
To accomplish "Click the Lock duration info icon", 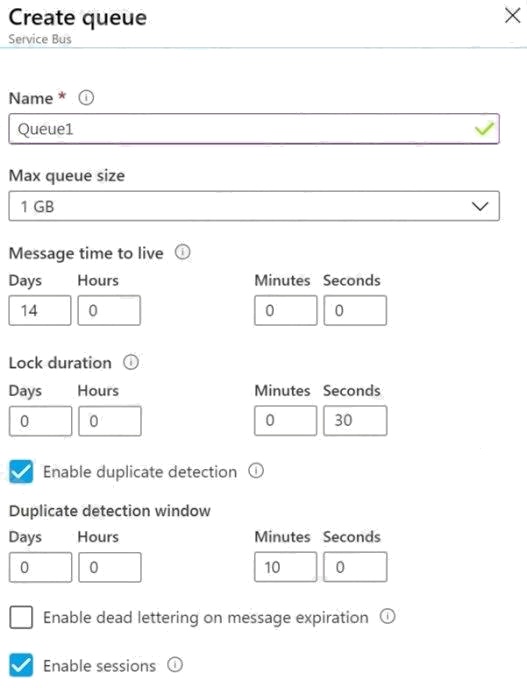I will 131,362.
